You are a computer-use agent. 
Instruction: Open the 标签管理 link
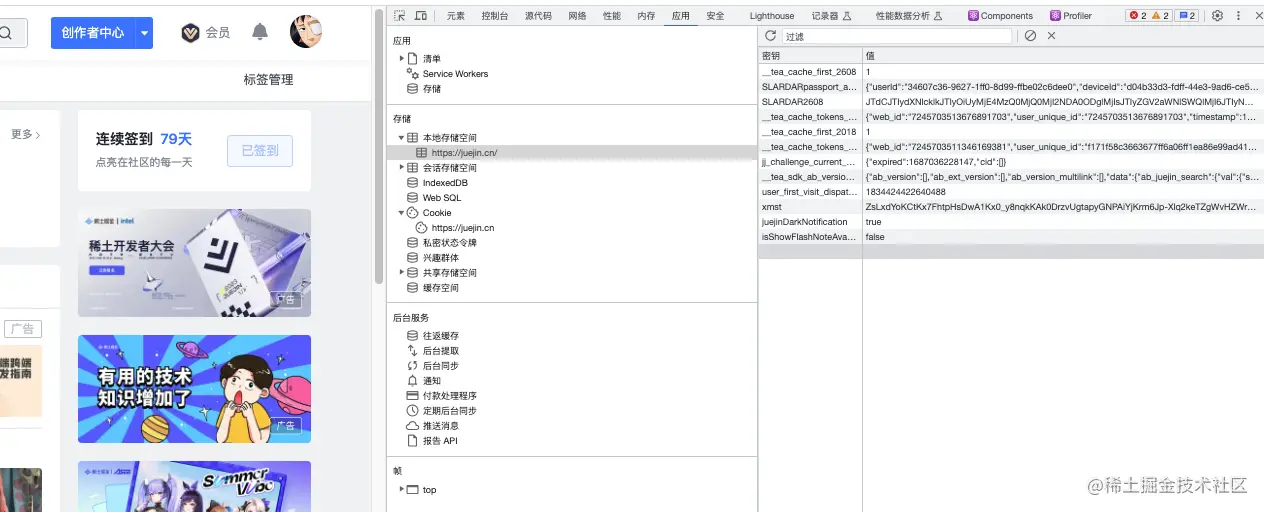pyautogui.click(x=268, y=79)
